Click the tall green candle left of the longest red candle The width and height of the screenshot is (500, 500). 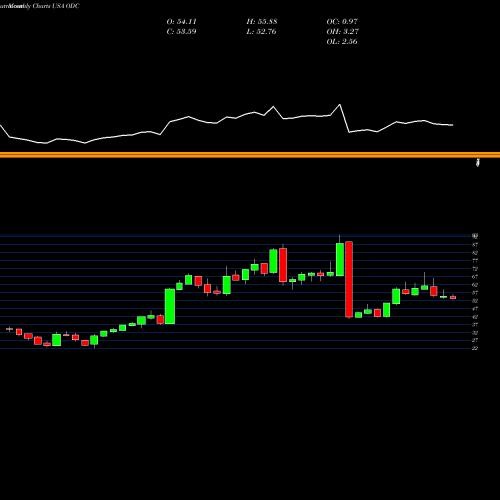340,259
